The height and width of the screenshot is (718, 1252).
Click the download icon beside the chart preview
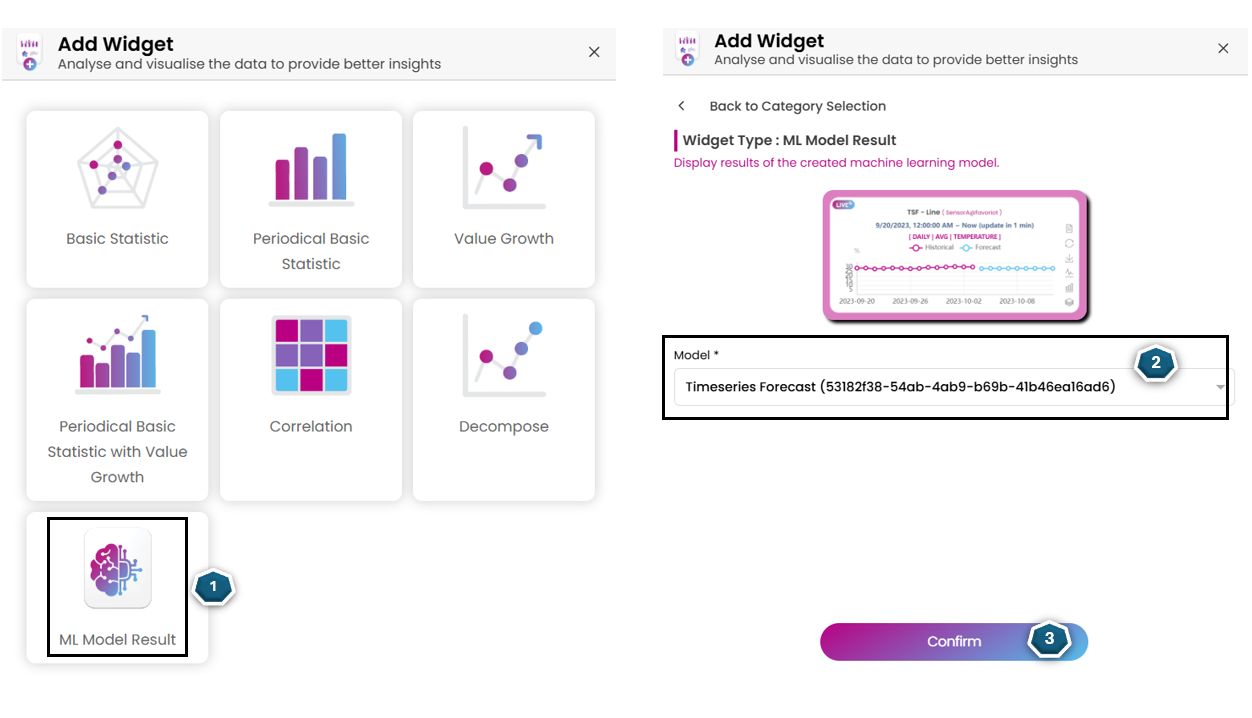(x=1069, y=258)
